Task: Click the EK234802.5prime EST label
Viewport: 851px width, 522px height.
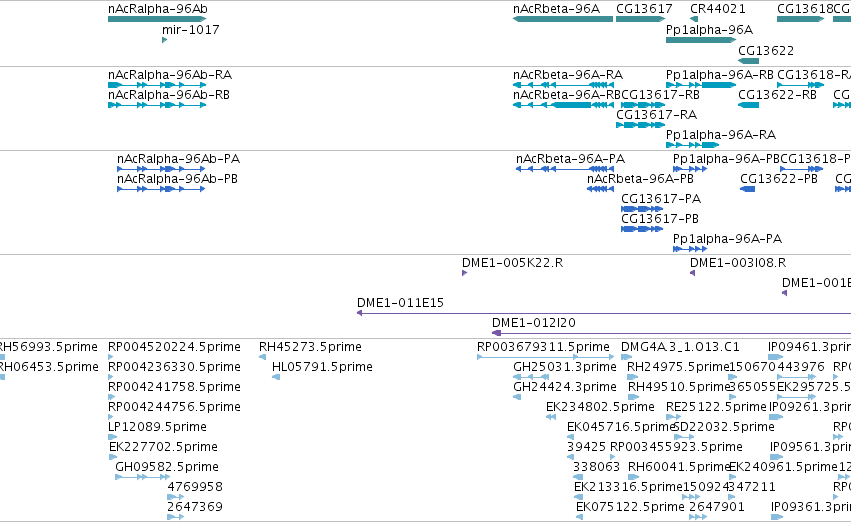Action: click(600, 407)
